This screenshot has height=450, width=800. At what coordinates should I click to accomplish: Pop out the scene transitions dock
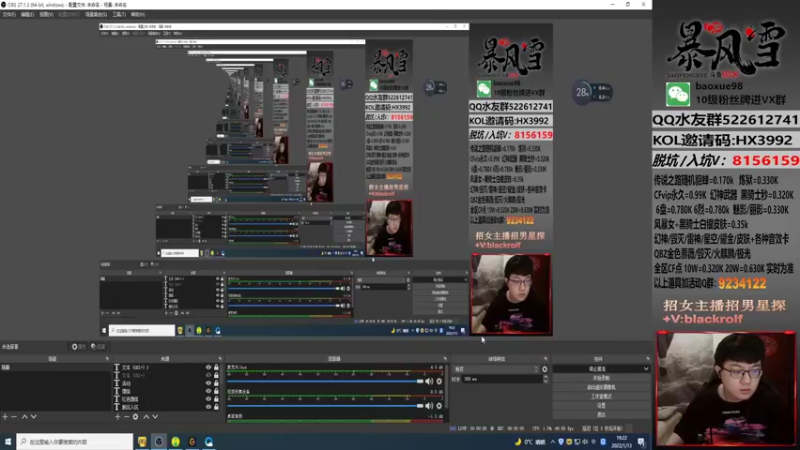click(x=545, y=359)
